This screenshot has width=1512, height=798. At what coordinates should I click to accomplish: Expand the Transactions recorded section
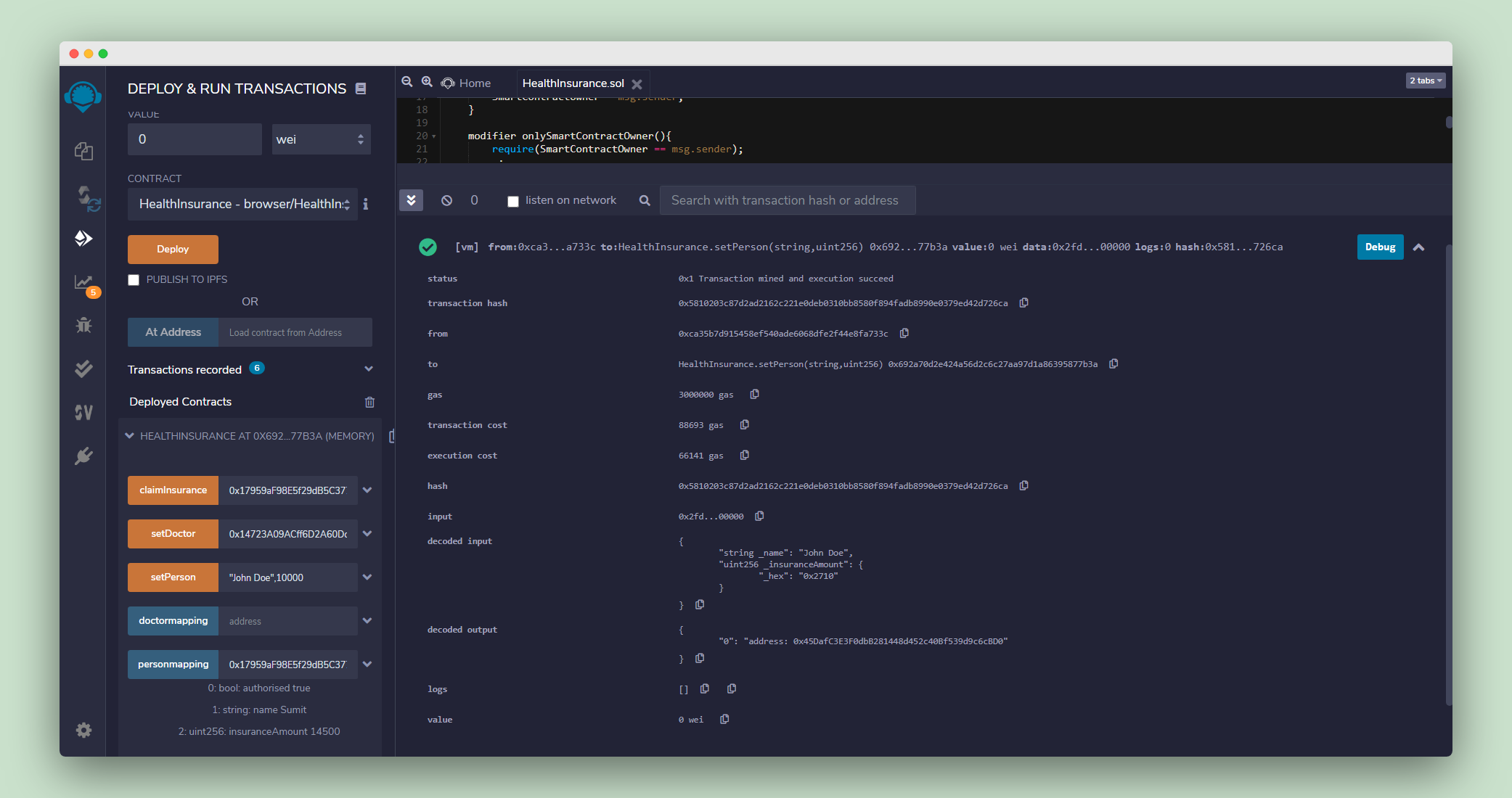(369, 369)
